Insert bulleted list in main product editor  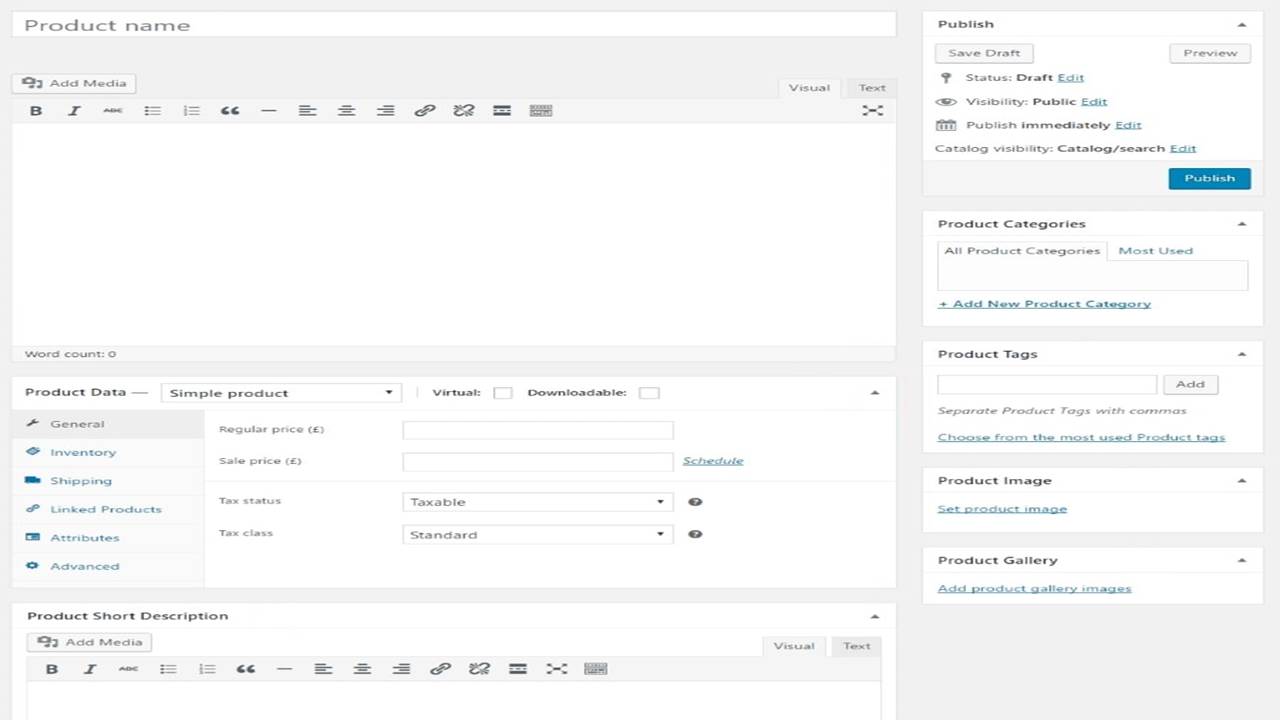coord(152,111)
